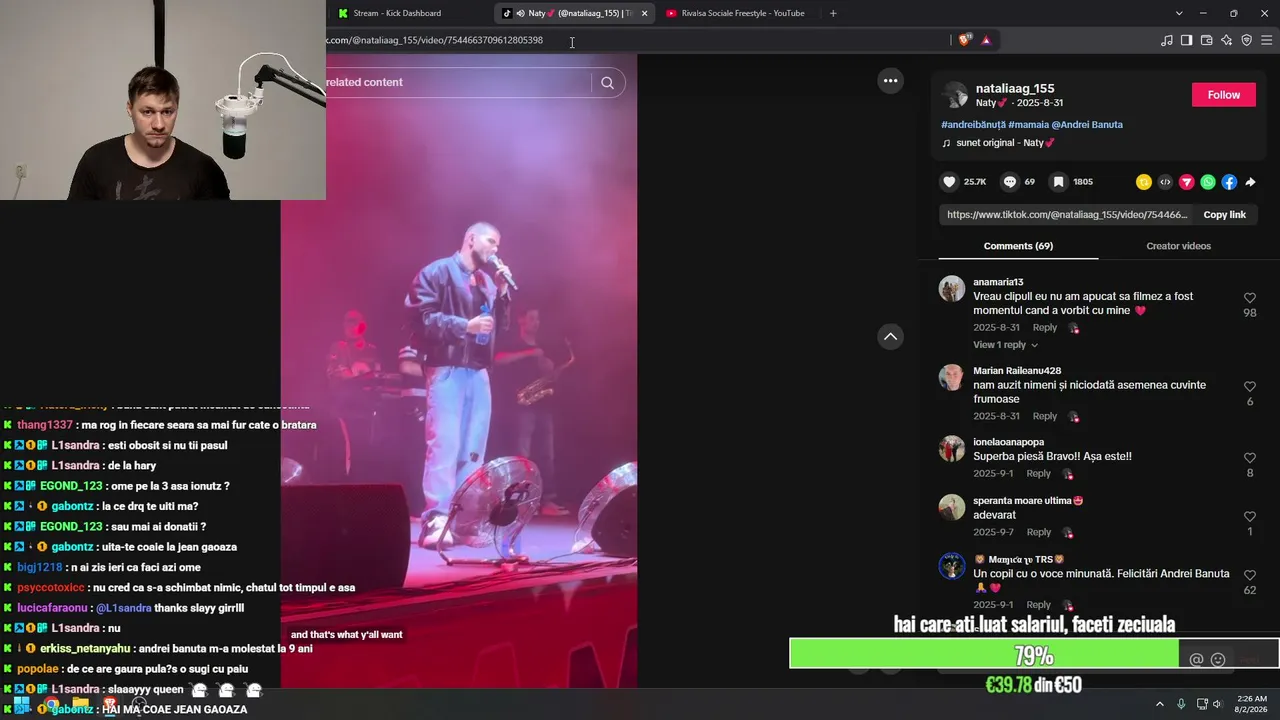Reply to ionelaoanapopa's comment
This screenshot has width=1280, height=720.
click(1039, 474)
